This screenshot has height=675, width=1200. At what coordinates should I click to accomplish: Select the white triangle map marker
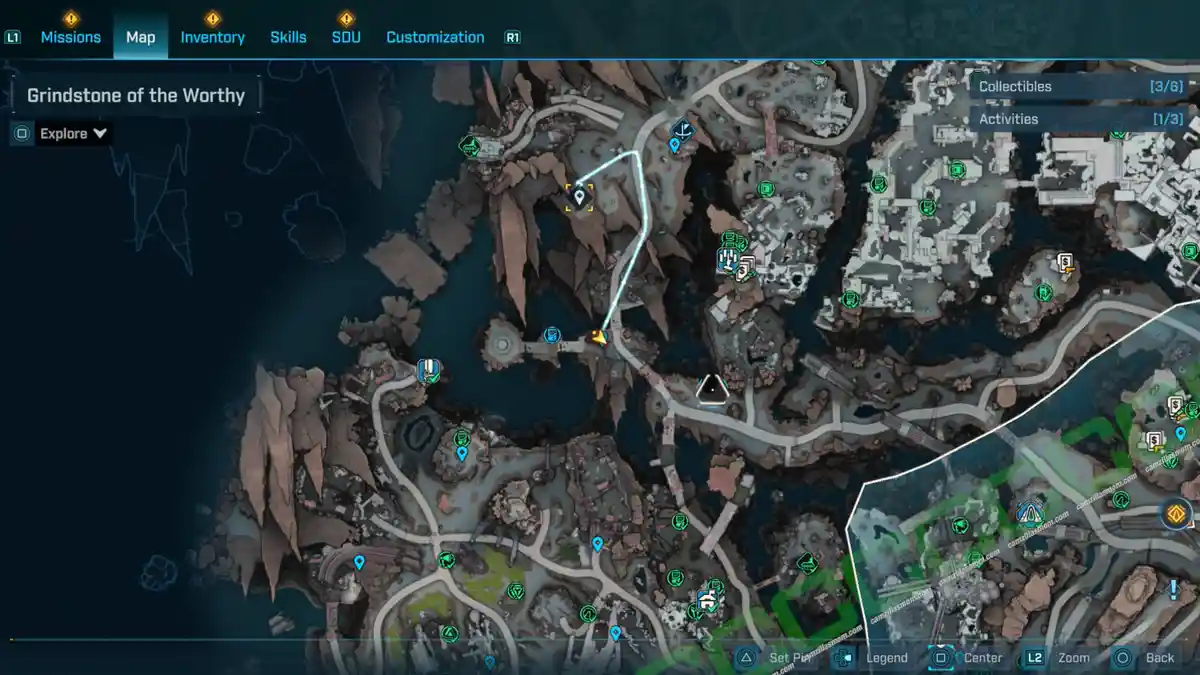[x=711, y=388]
